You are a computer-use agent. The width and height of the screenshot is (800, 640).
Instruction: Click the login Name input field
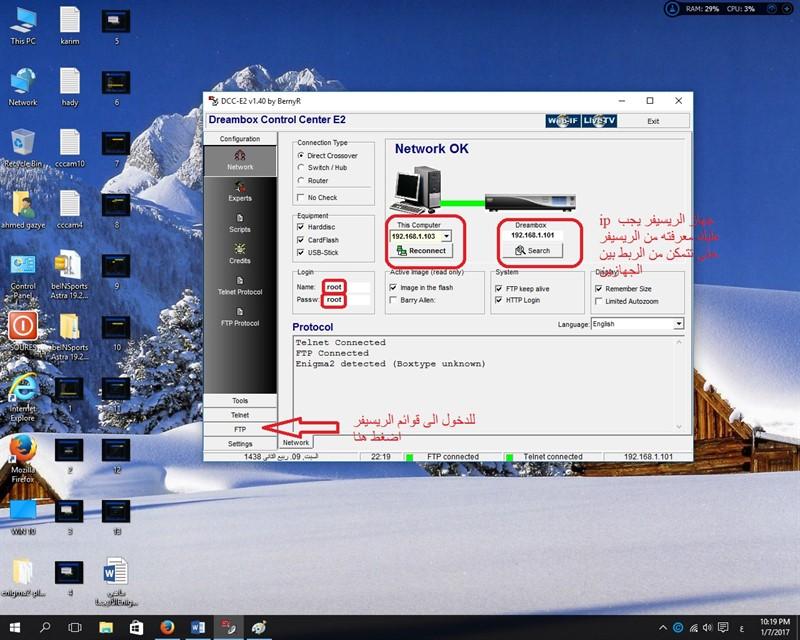[346, 287]
